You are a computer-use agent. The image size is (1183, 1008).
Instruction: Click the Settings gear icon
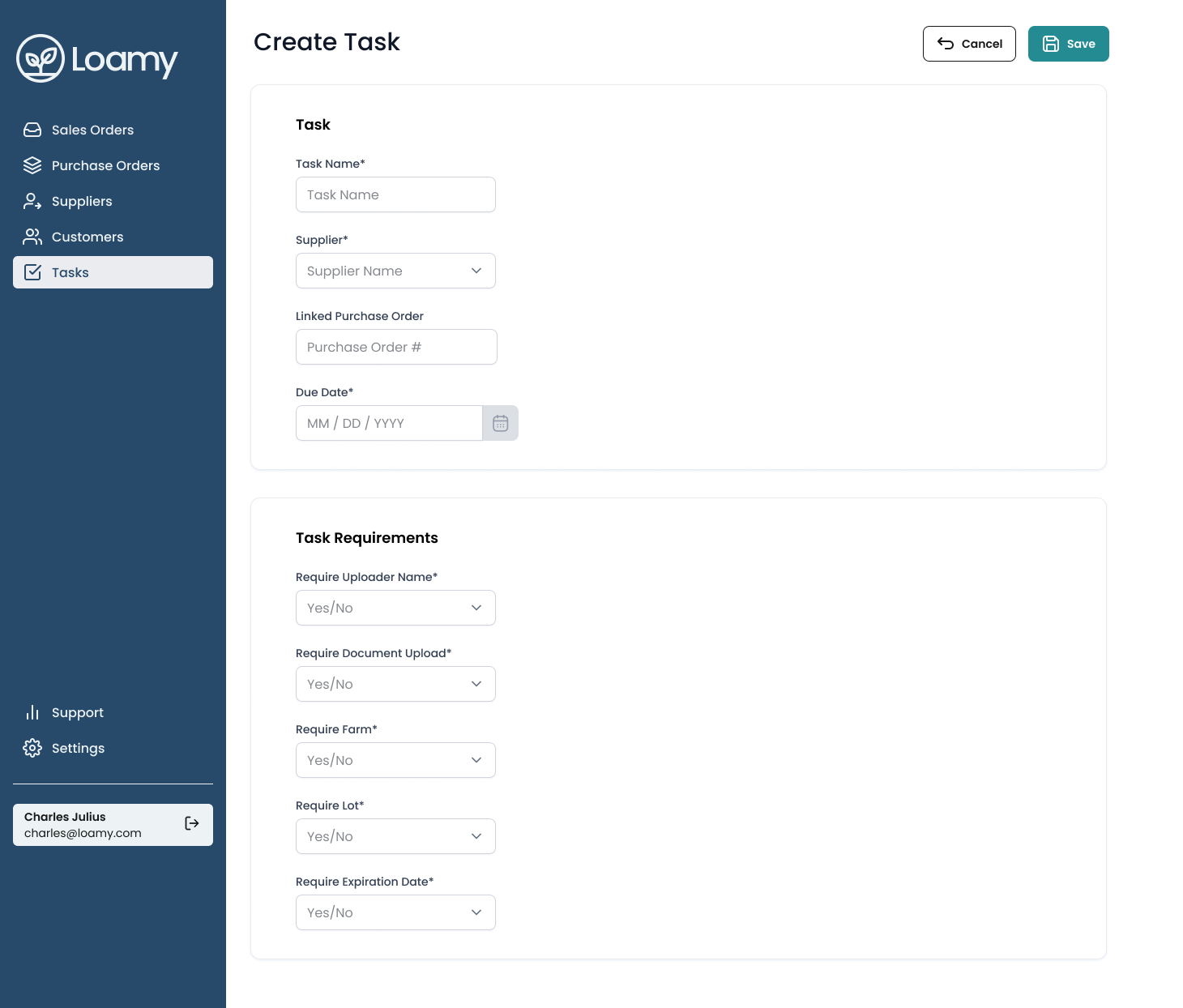click(32, 748)
